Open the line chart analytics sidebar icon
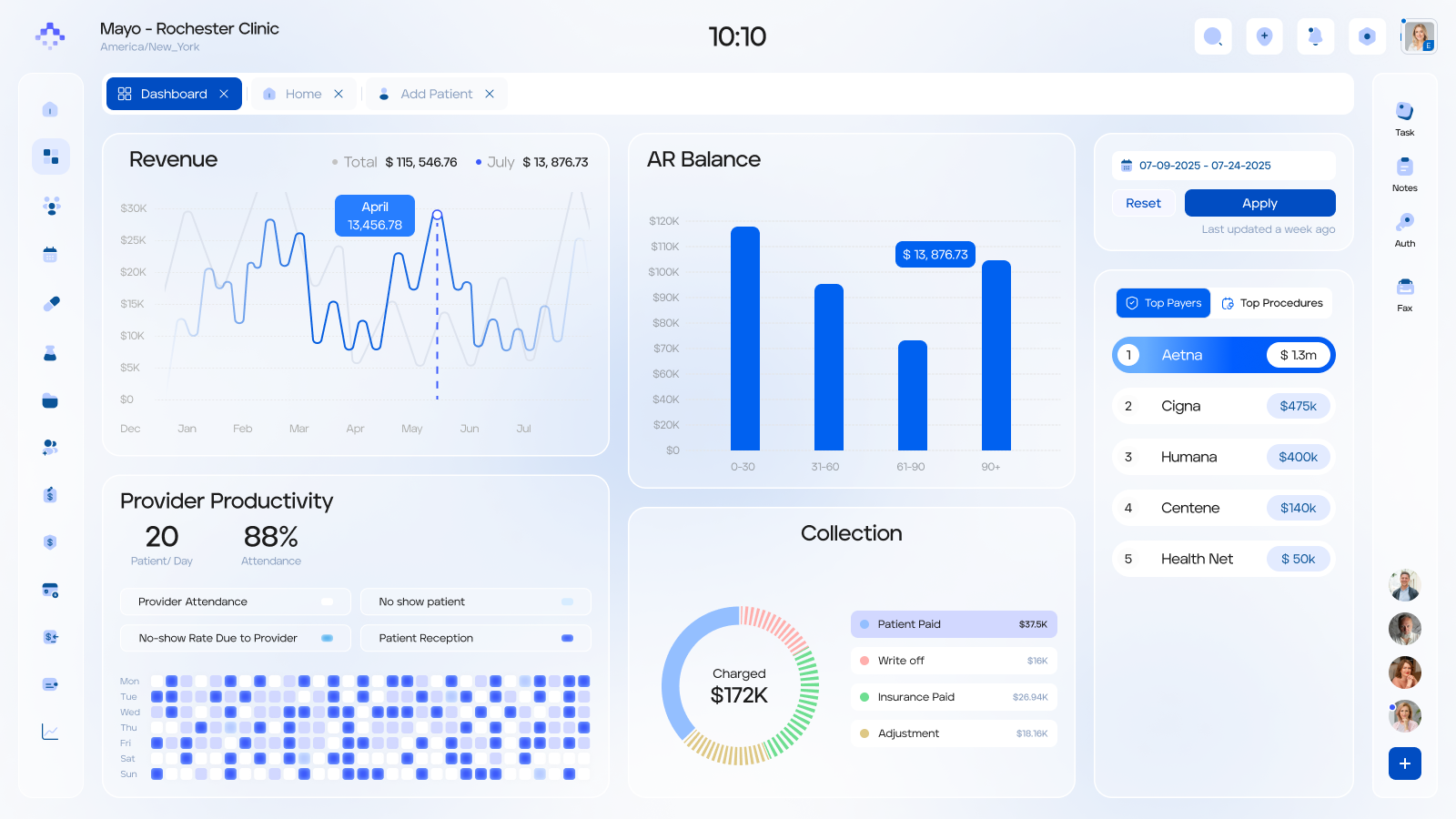 click(50, 732)
